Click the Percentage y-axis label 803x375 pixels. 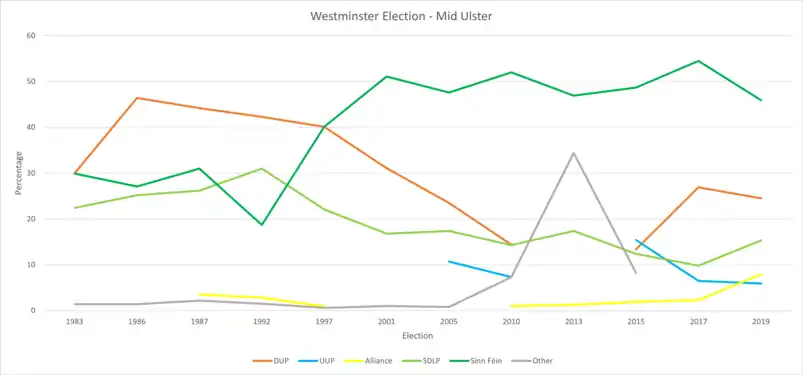18,173
